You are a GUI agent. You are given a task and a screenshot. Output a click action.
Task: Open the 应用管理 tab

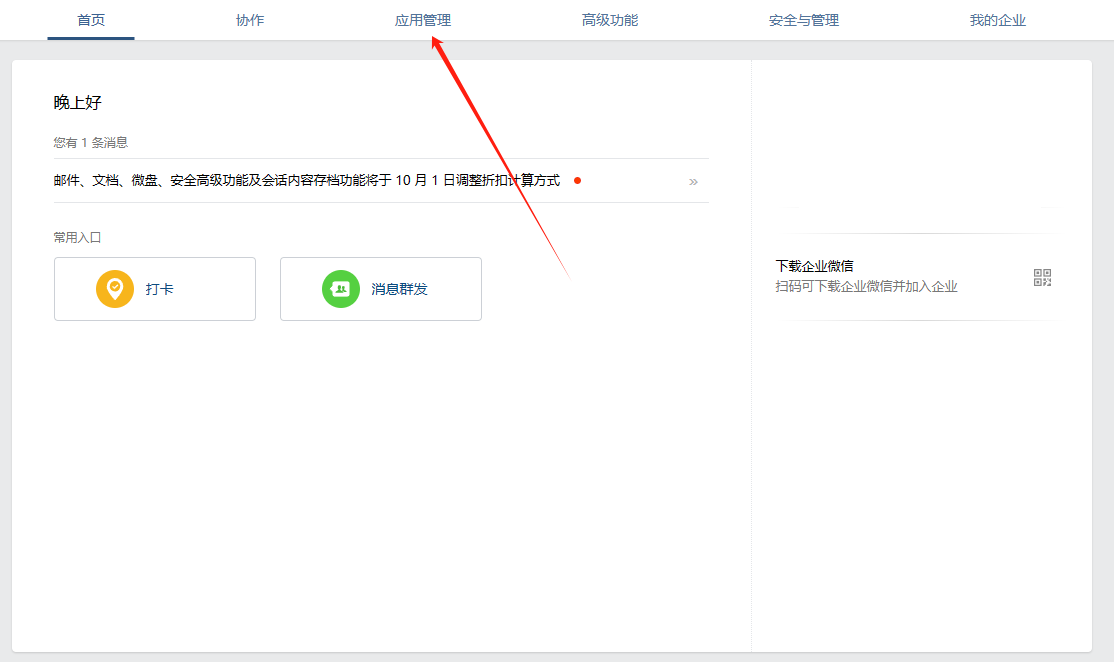[421, 19]
